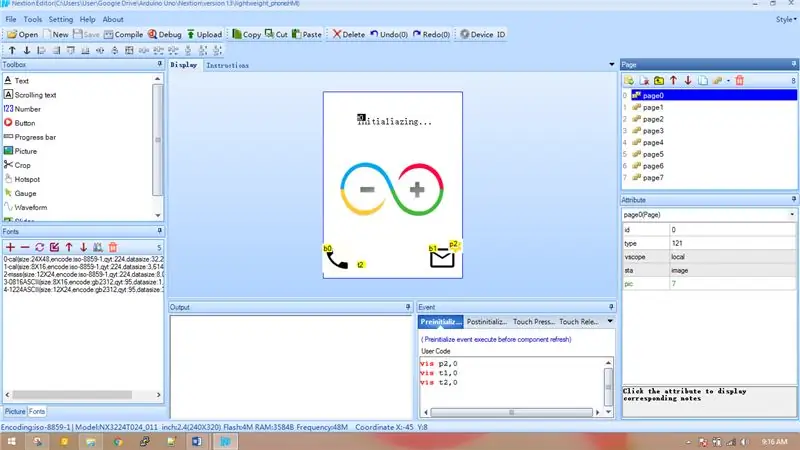The width and height of the screenshot is (800, 450).
Task: Copy the page using the duplicate-page icon
Action: click(703, 81)
